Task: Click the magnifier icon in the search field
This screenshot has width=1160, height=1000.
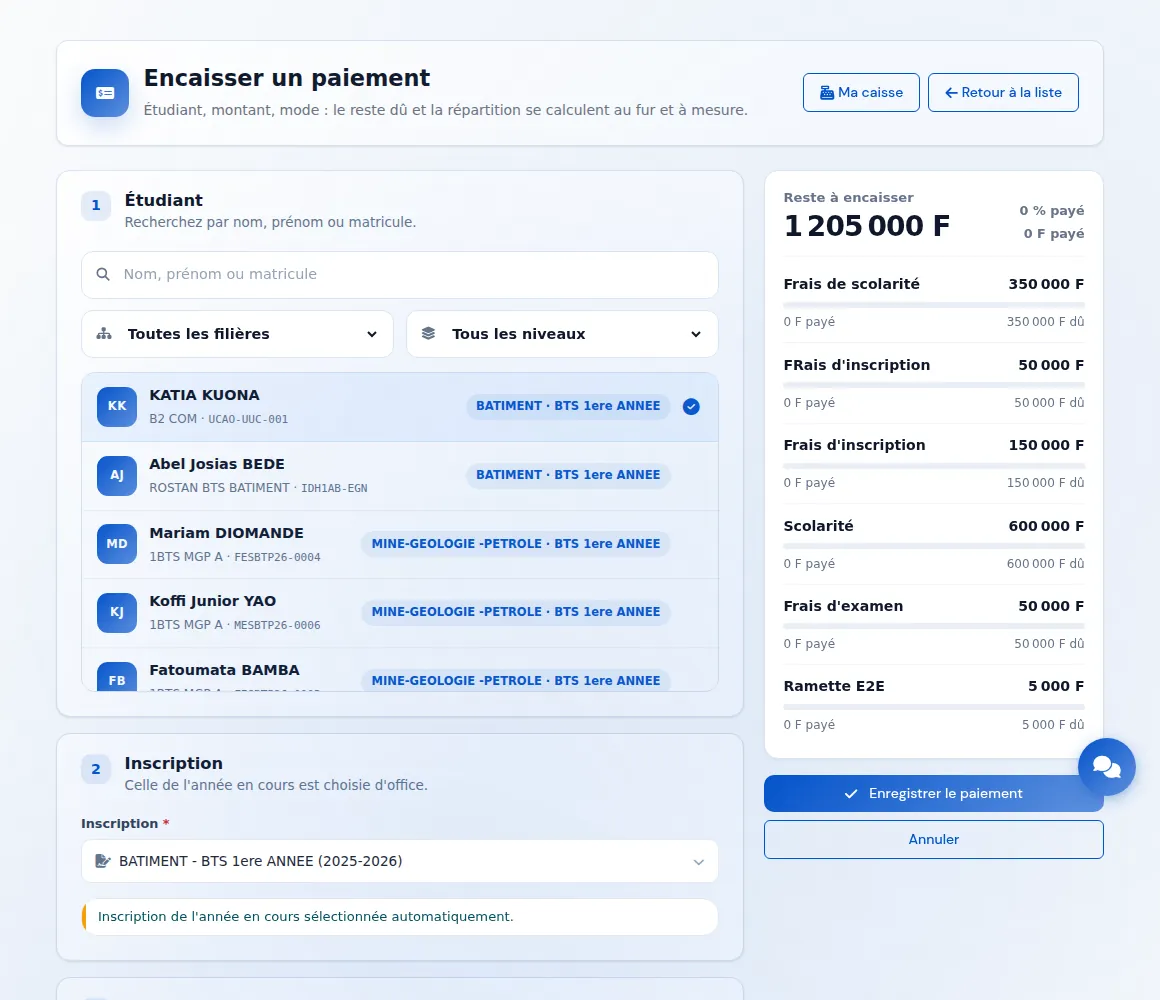Action: [x=103, y=274]
